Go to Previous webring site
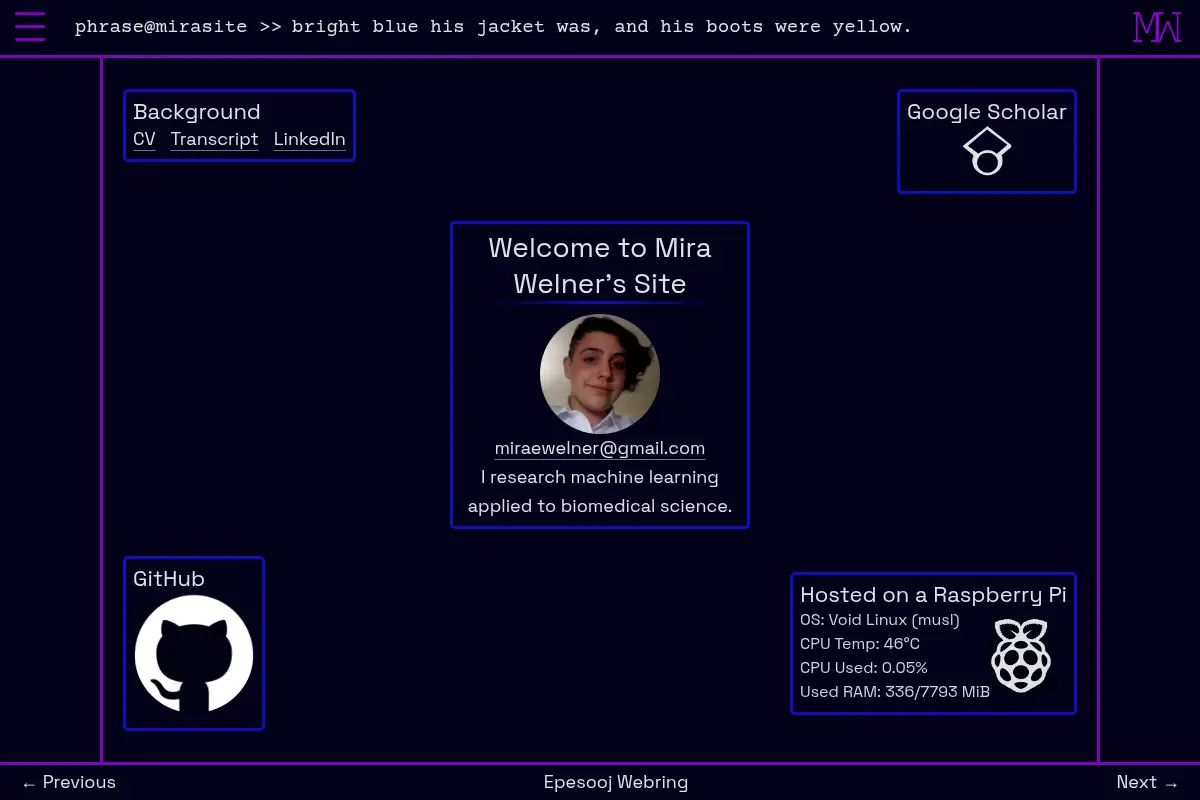The image size is (1200, 800). click(x=69, y=782)
